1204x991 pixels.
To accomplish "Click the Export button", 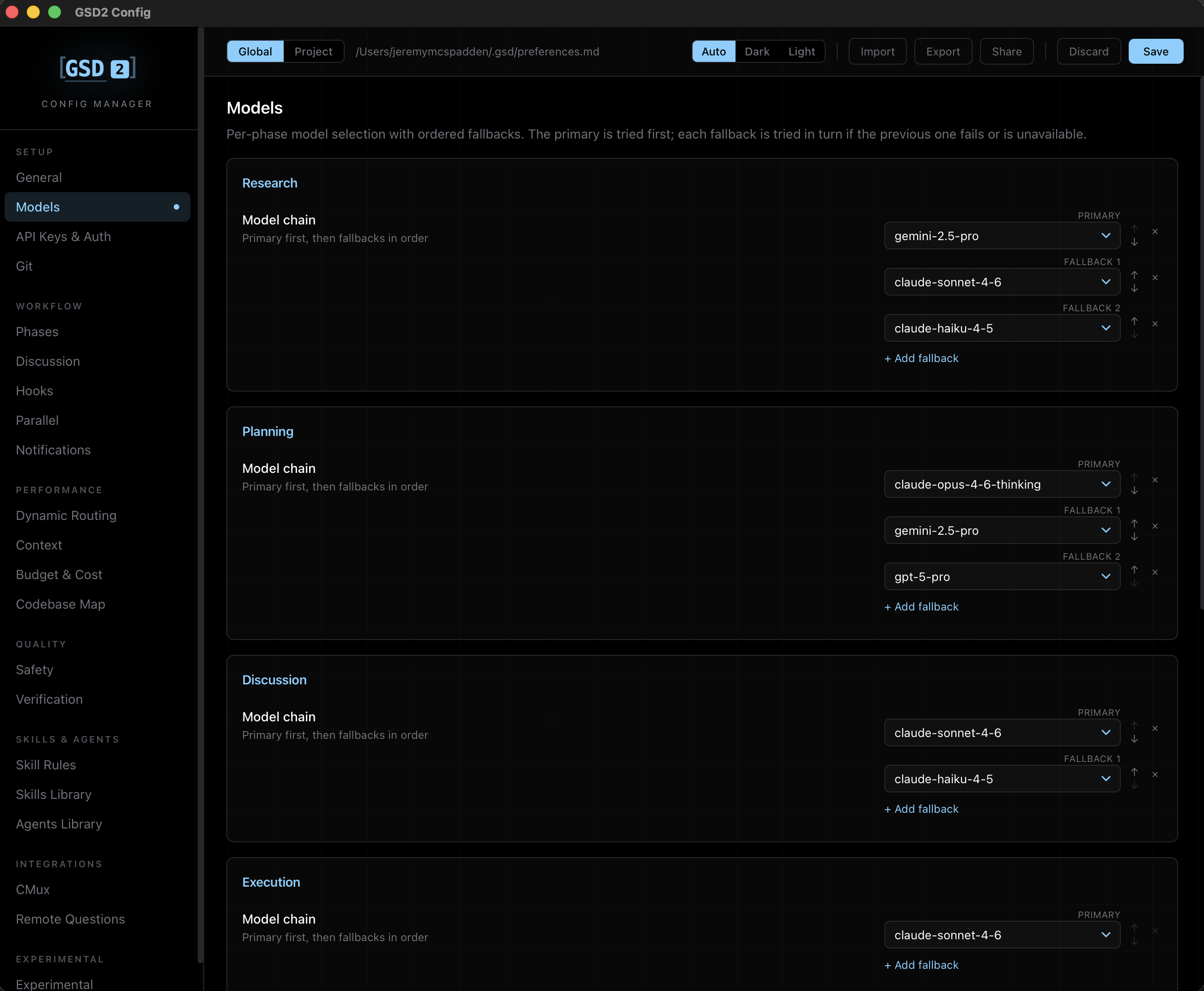I will pyautogui.click(x=943, y=51).
